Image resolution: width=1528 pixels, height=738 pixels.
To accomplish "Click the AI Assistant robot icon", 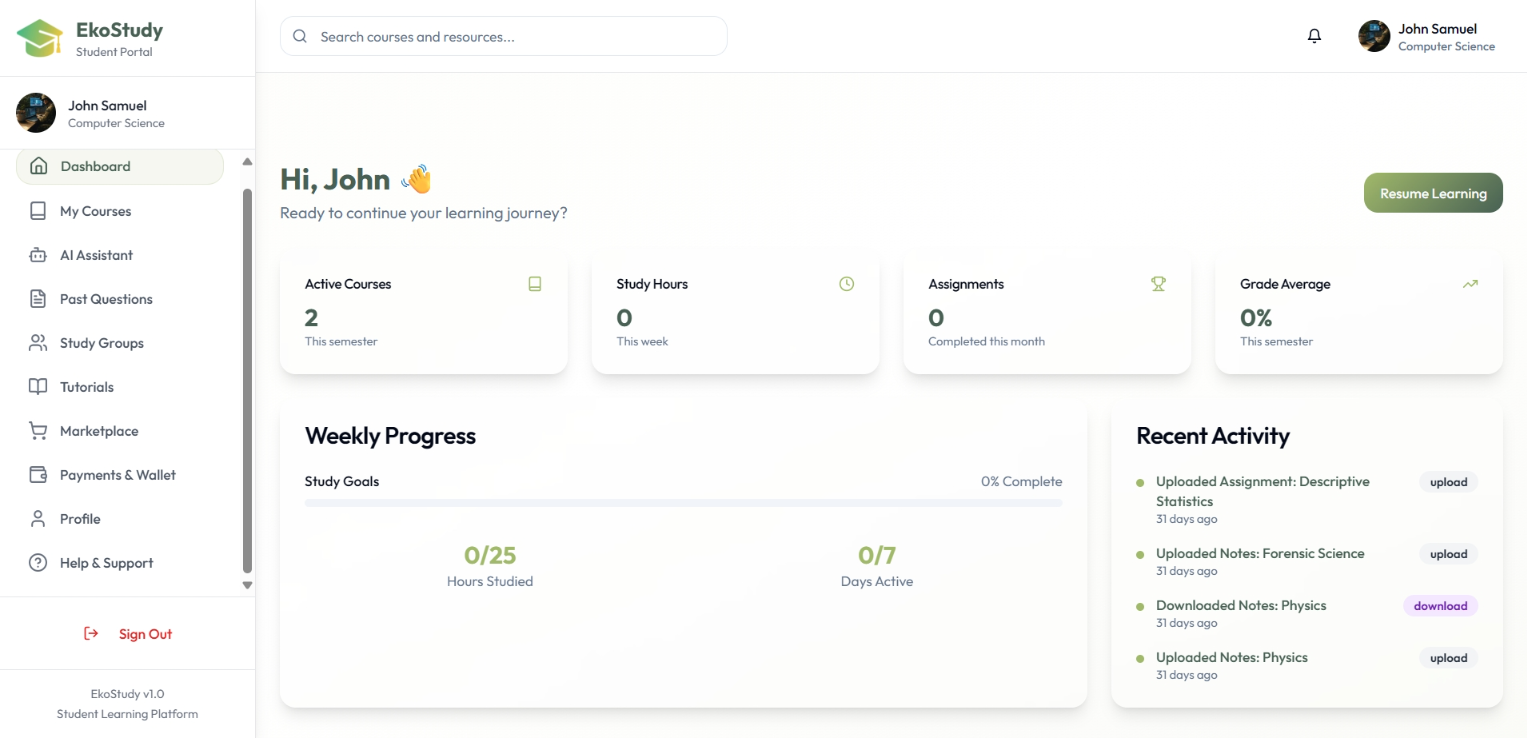I will [x=38, y=255].
